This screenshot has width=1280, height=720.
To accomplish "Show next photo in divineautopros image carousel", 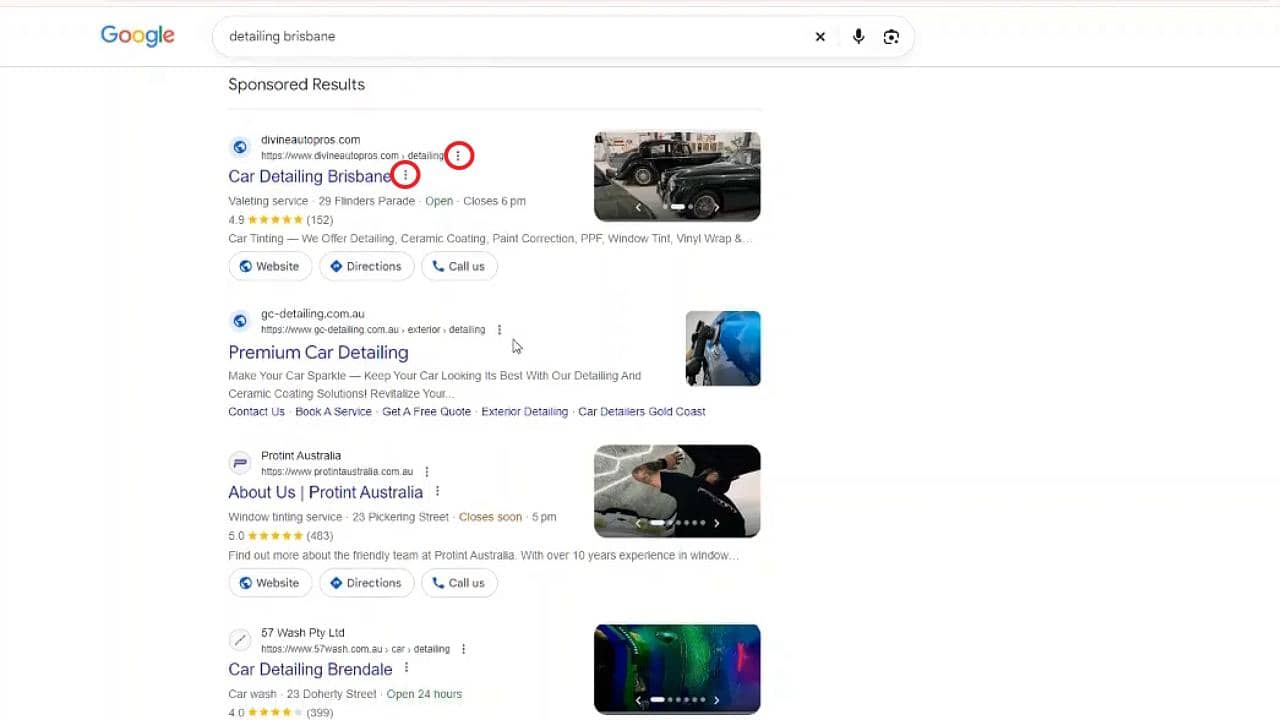I will [716, 208].
